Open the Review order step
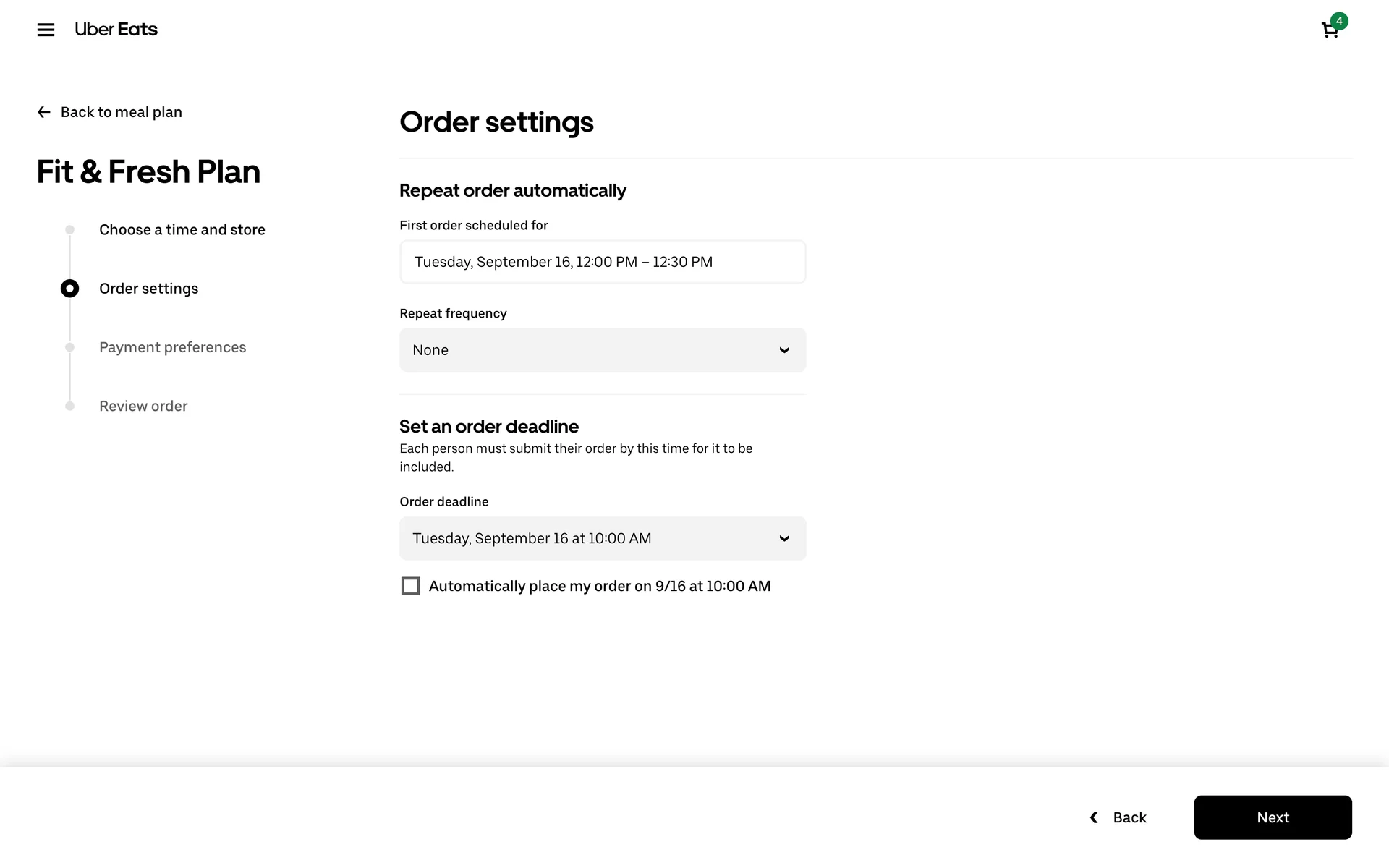Viewport: 1389px width, 868px height. coord(143,407)
